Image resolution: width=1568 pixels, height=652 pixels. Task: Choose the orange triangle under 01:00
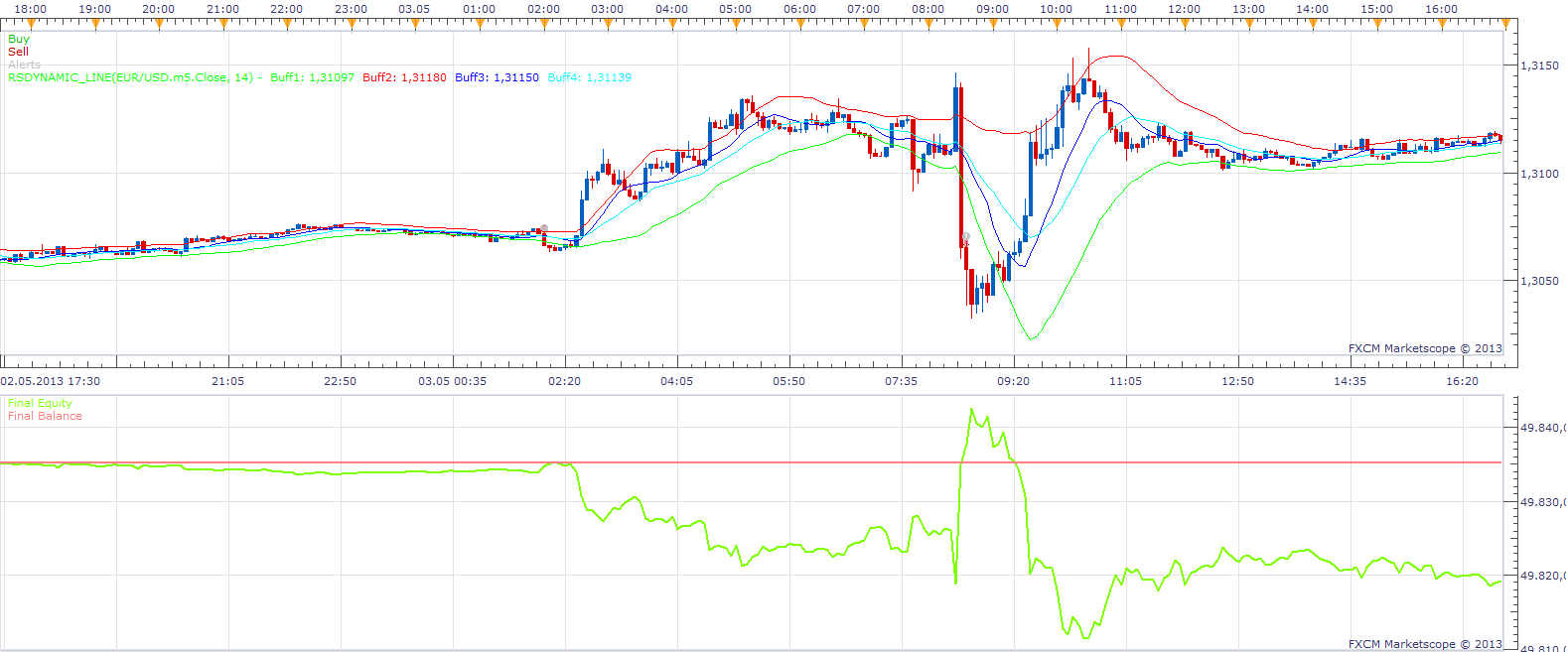pos(480,24)
